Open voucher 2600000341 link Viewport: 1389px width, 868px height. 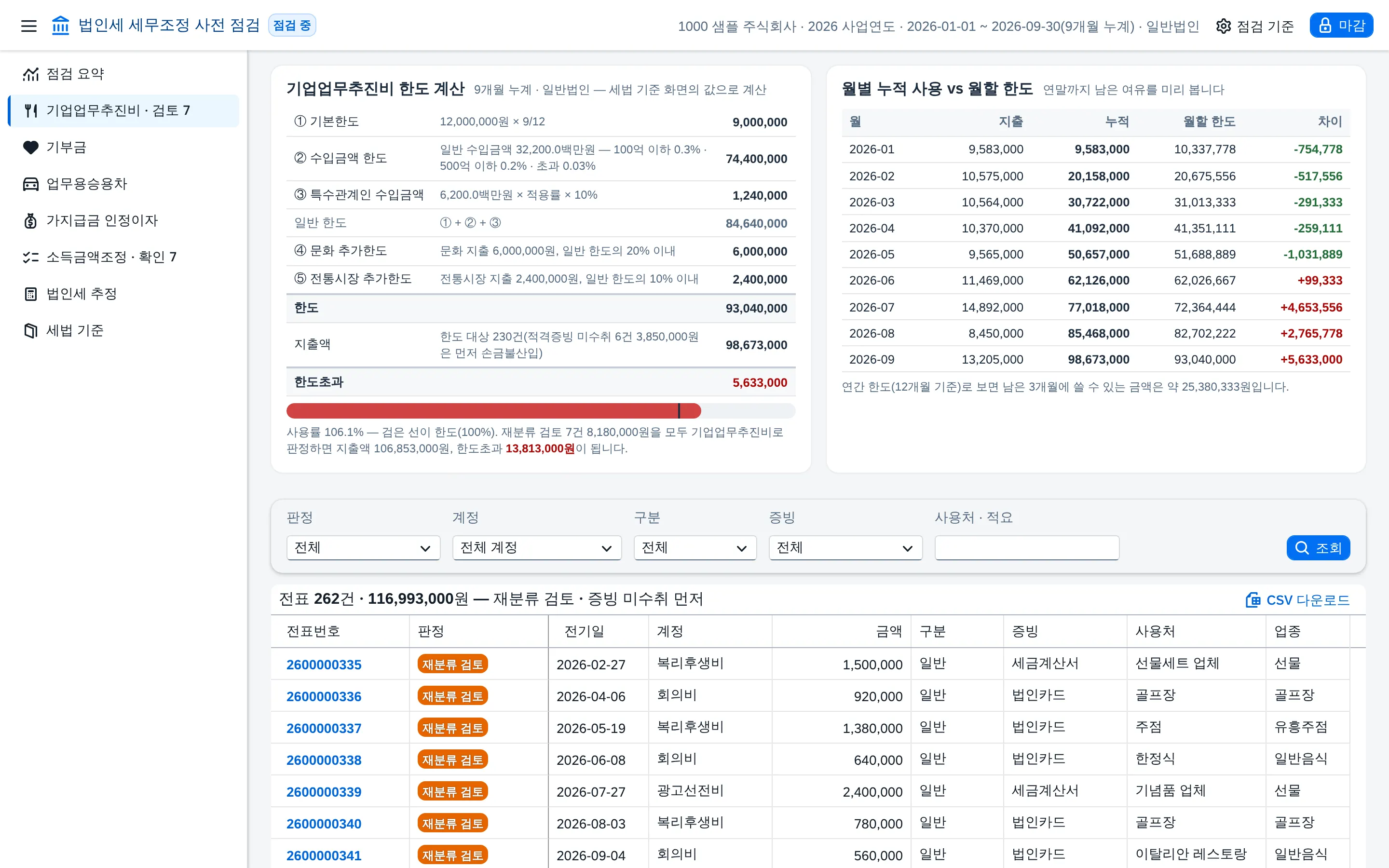[x=324, y=855]
